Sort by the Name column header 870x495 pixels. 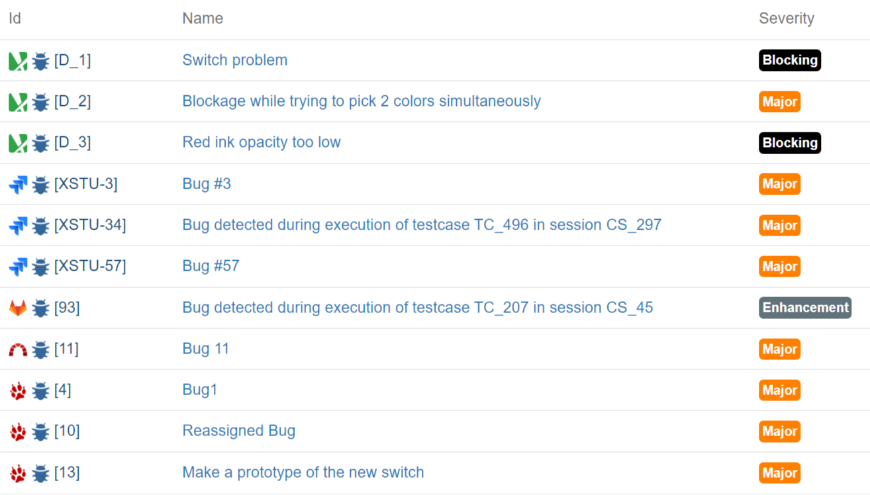click(202, 18)
